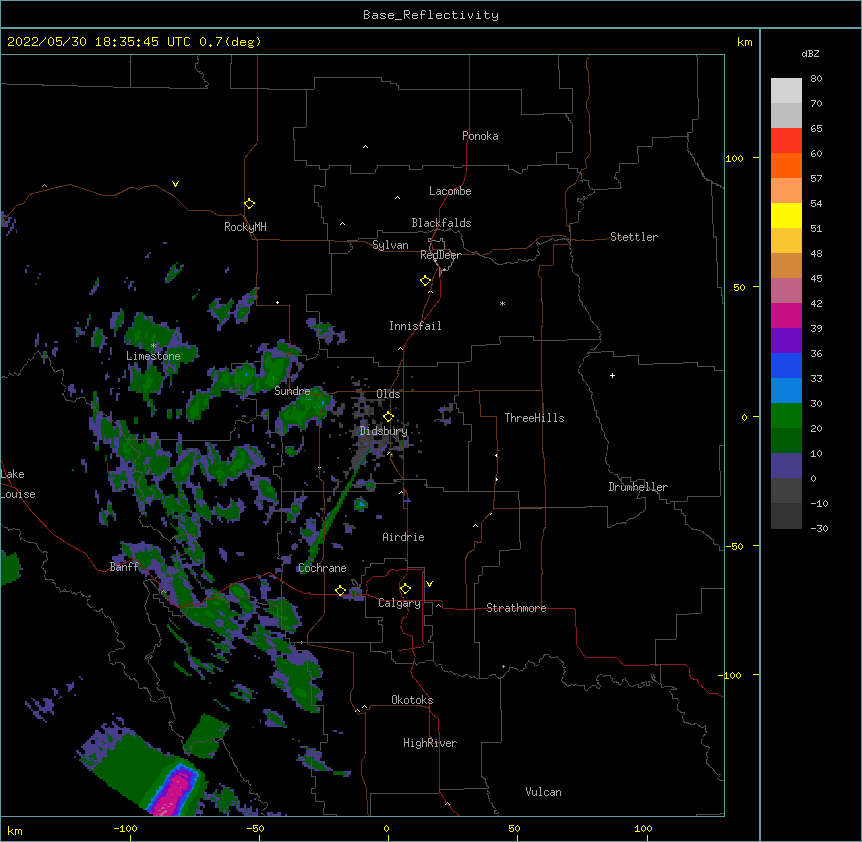Select the yellow diamond marker above the Calgary label
The image size is (862, 842).
pos(405,589)
